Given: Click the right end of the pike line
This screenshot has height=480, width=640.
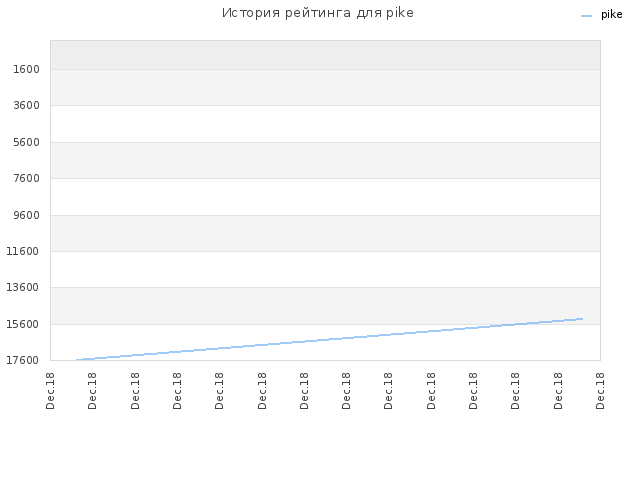Looking at the screenshot, I should click(582, 319).
